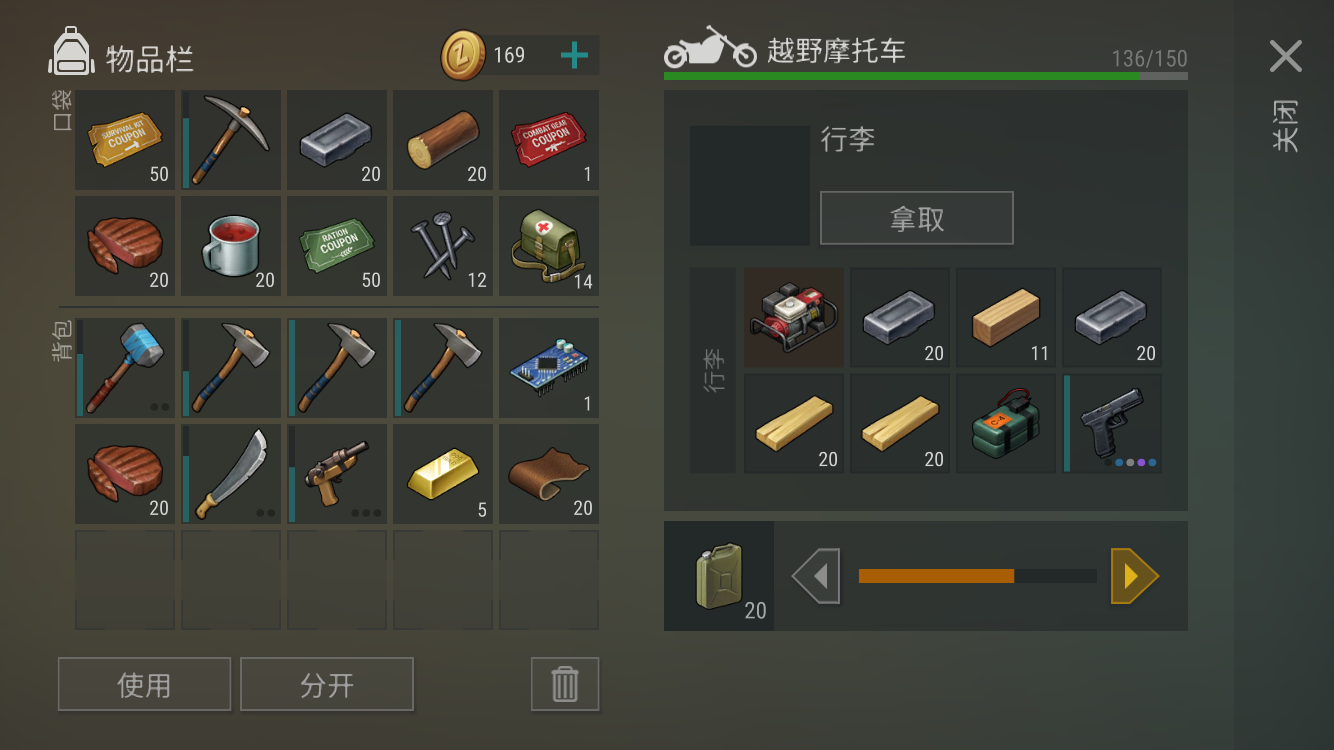Click the 拿取 take button
The image size is (1334, 750).
pyautogui.click(x=917, y=218)
